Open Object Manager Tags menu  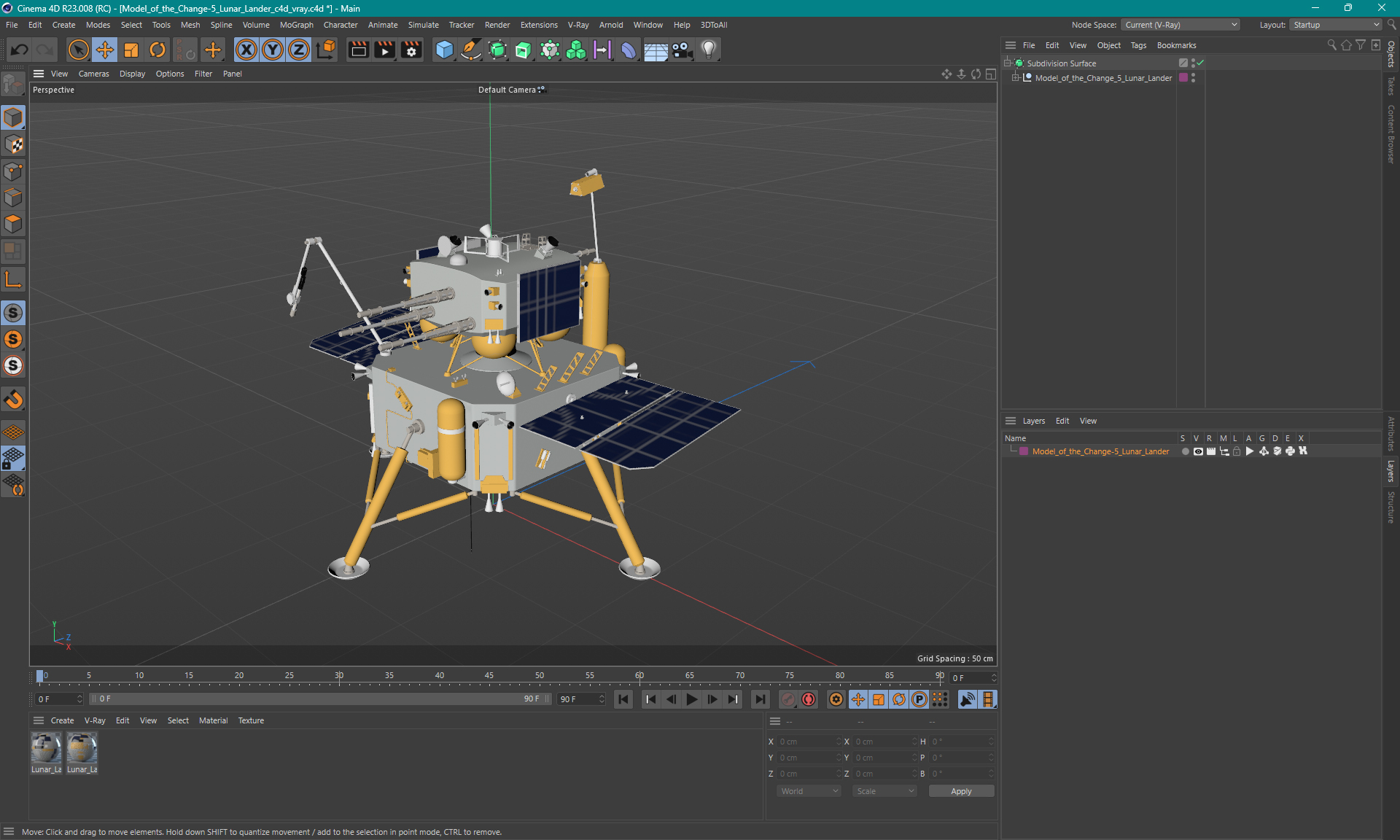click(x=1138, y=45)
